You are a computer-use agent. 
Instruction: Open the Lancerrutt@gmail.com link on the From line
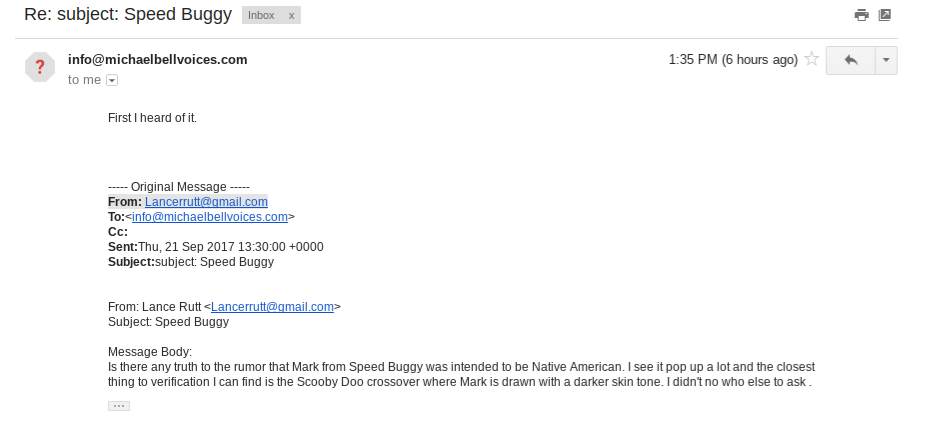click(206, 201)
